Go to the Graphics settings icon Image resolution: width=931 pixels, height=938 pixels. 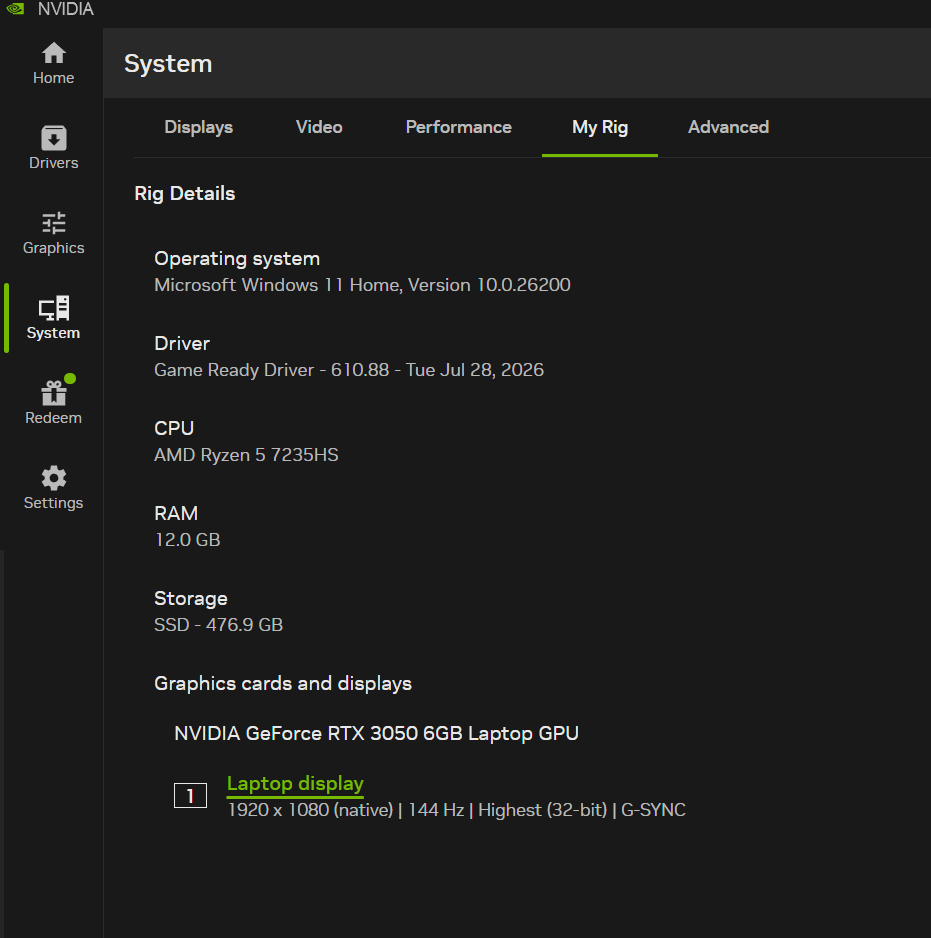[x=53, y=223]
